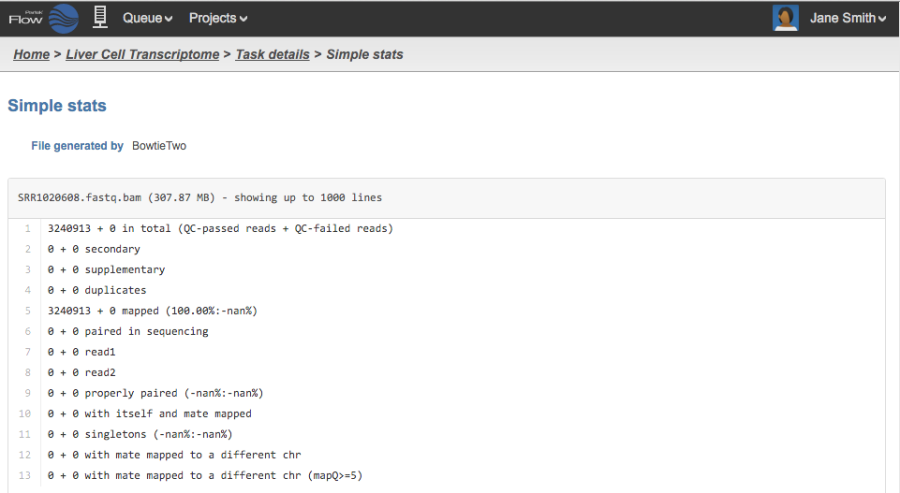The height and width of the screenshot is (493, 900).
Task: Click the SRR1020608.fastq.bam file header
Action: click(200, 198)
